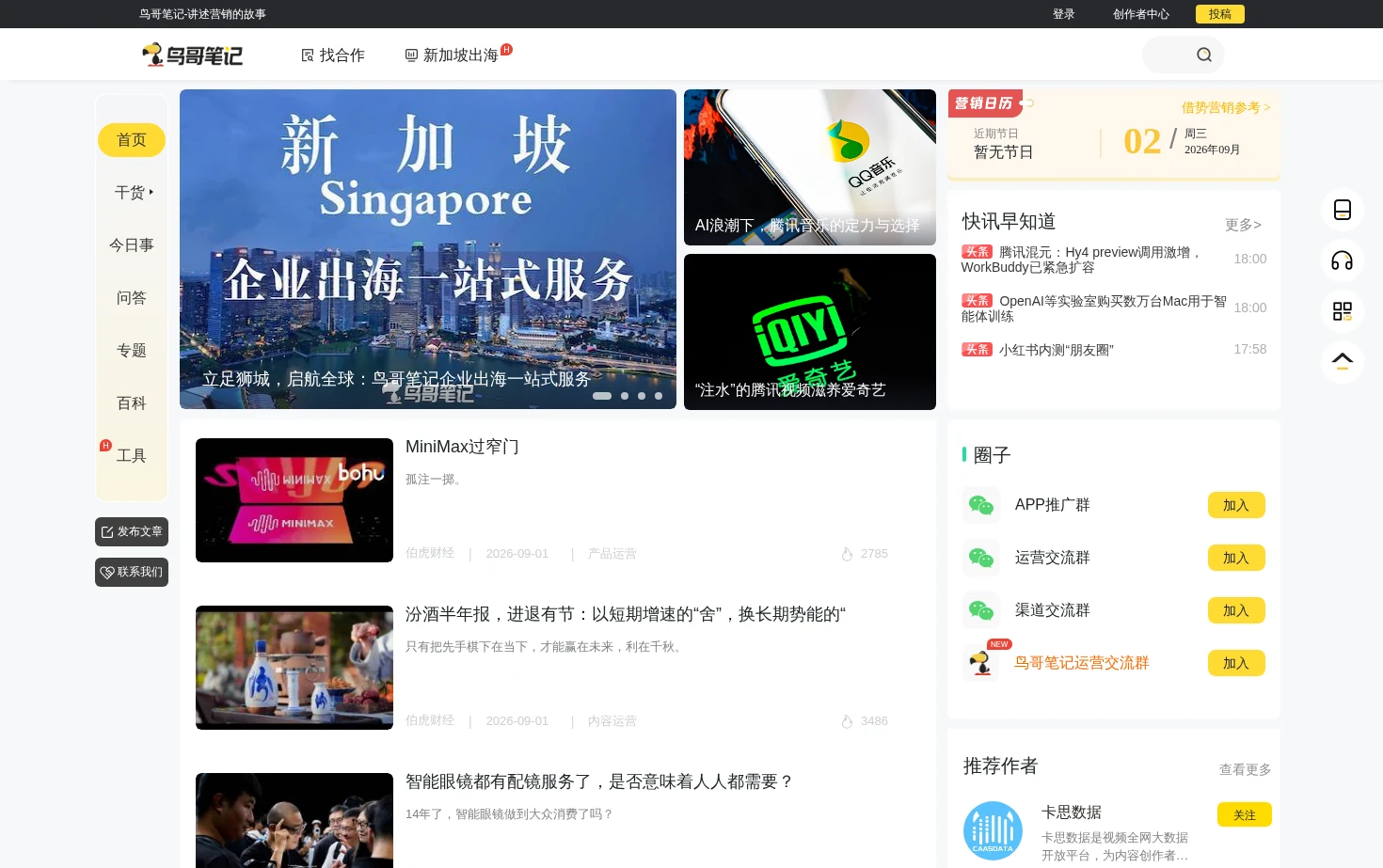Open article title MiniMax过窄门
The height and width of the screenshot is (868, 1383).
point(462,447)
